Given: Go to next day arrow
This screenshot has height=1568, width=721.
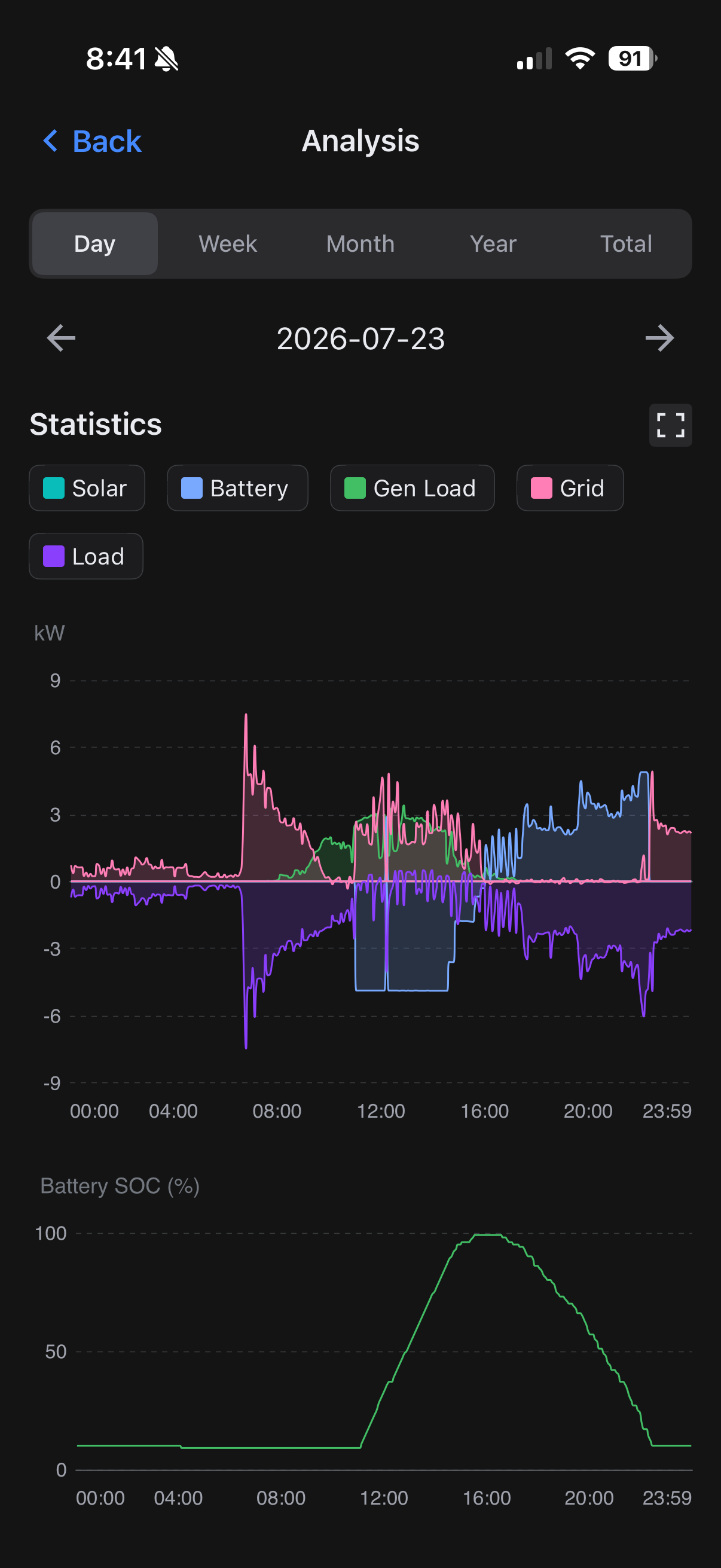Looking at the screenshot, I should click(659, 338).
